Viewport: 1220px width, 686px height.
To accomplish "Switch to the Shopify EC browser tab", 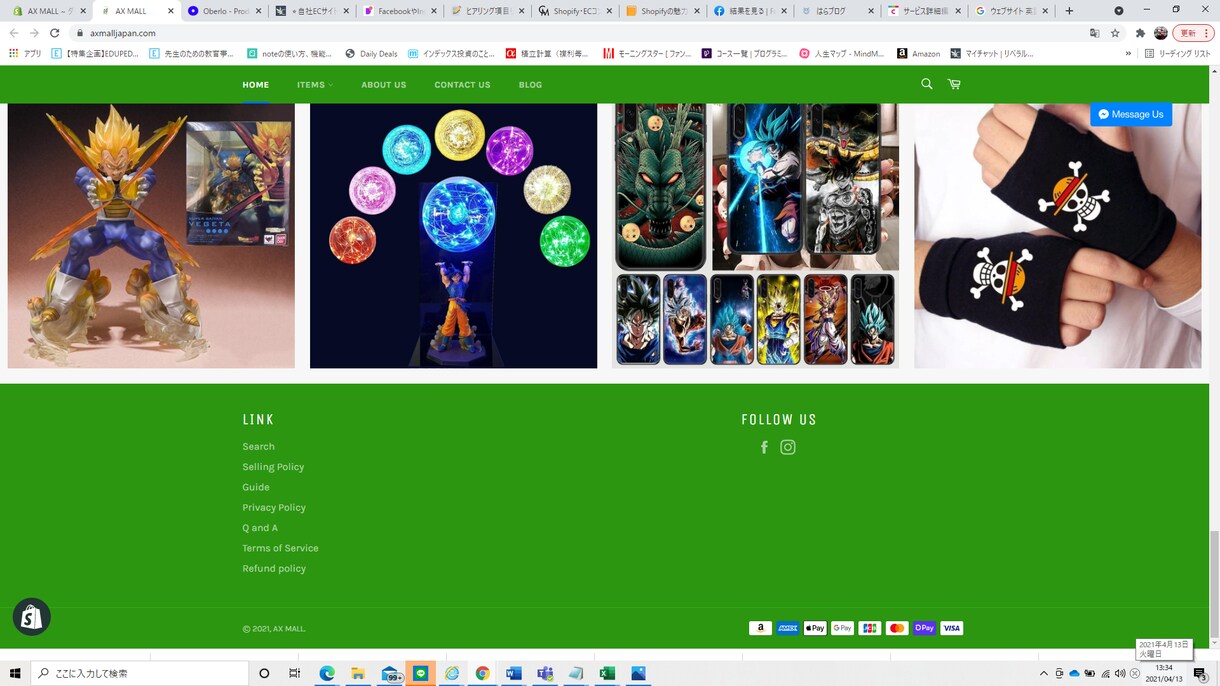I will [x=575, y=11].
